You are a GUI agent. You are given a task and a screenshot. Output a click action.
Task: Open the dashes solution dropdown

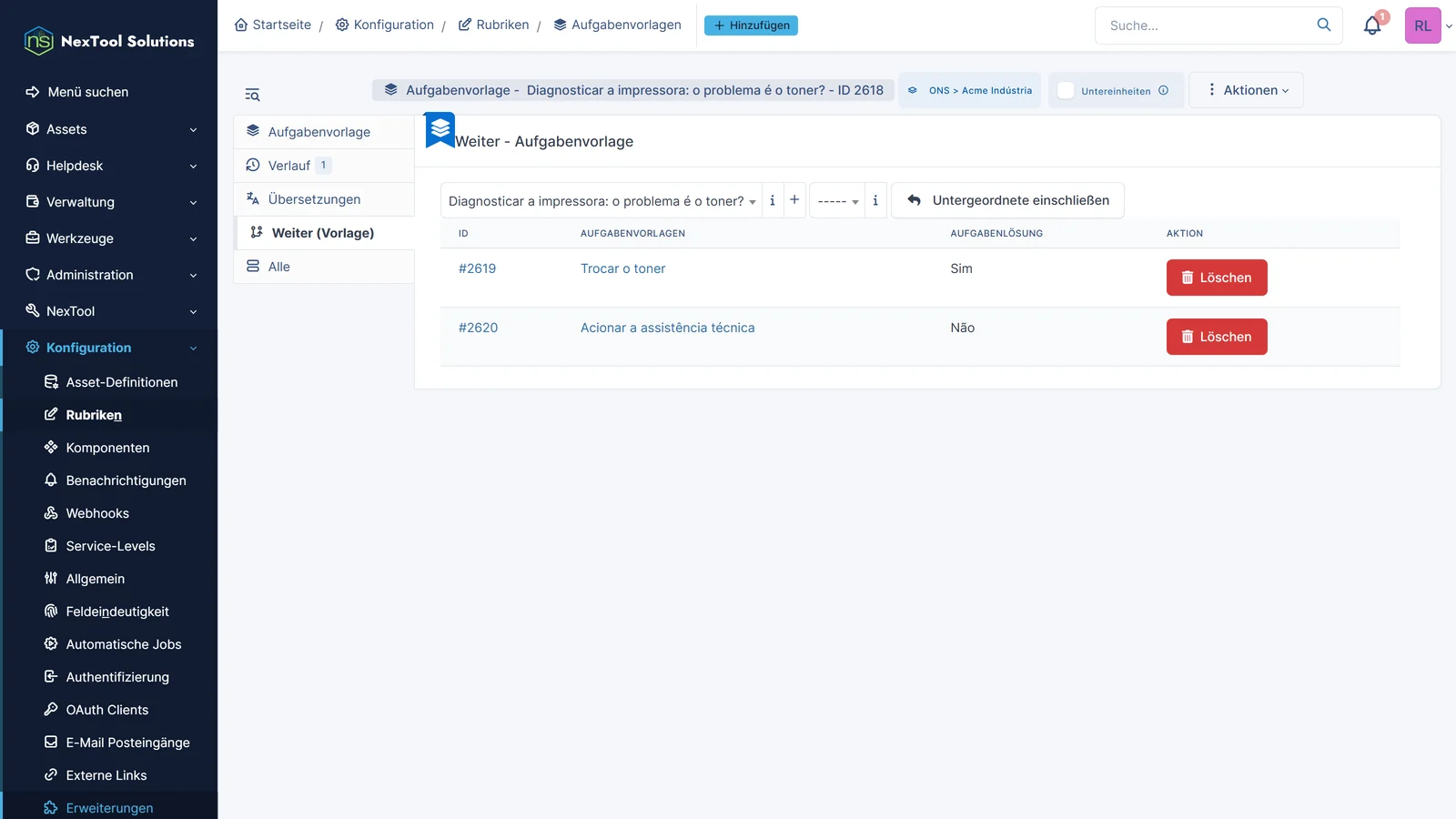tap(837, 200)
